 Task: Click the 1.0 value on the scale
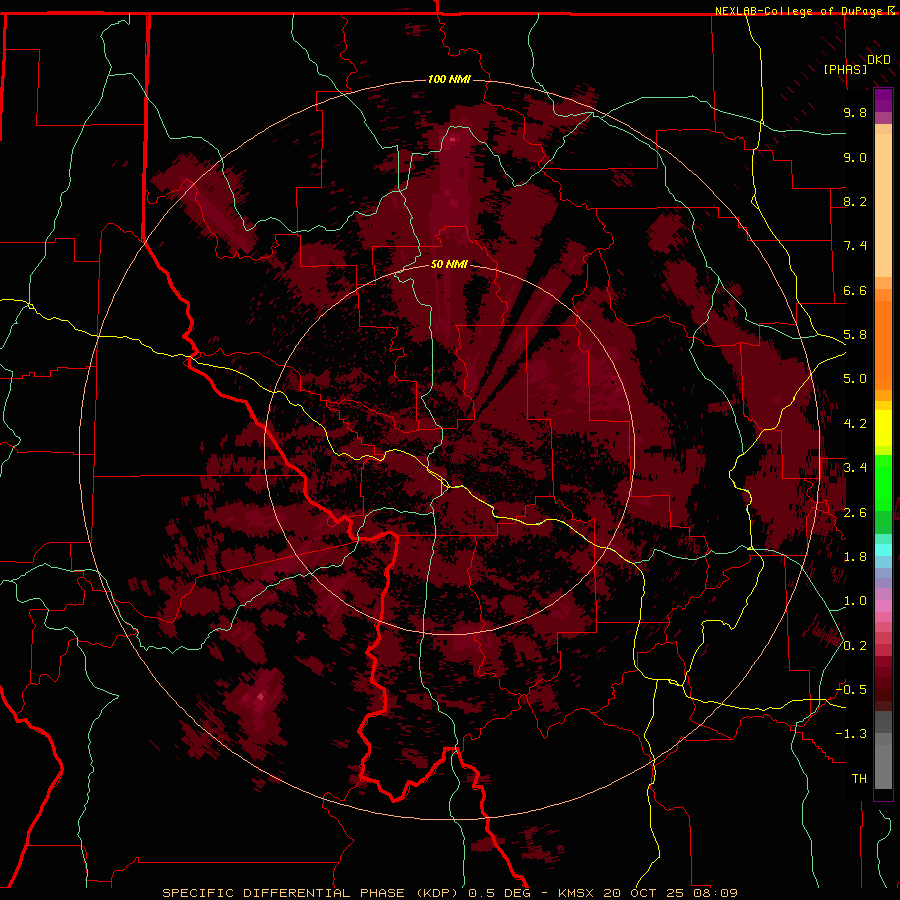[855, 601]
